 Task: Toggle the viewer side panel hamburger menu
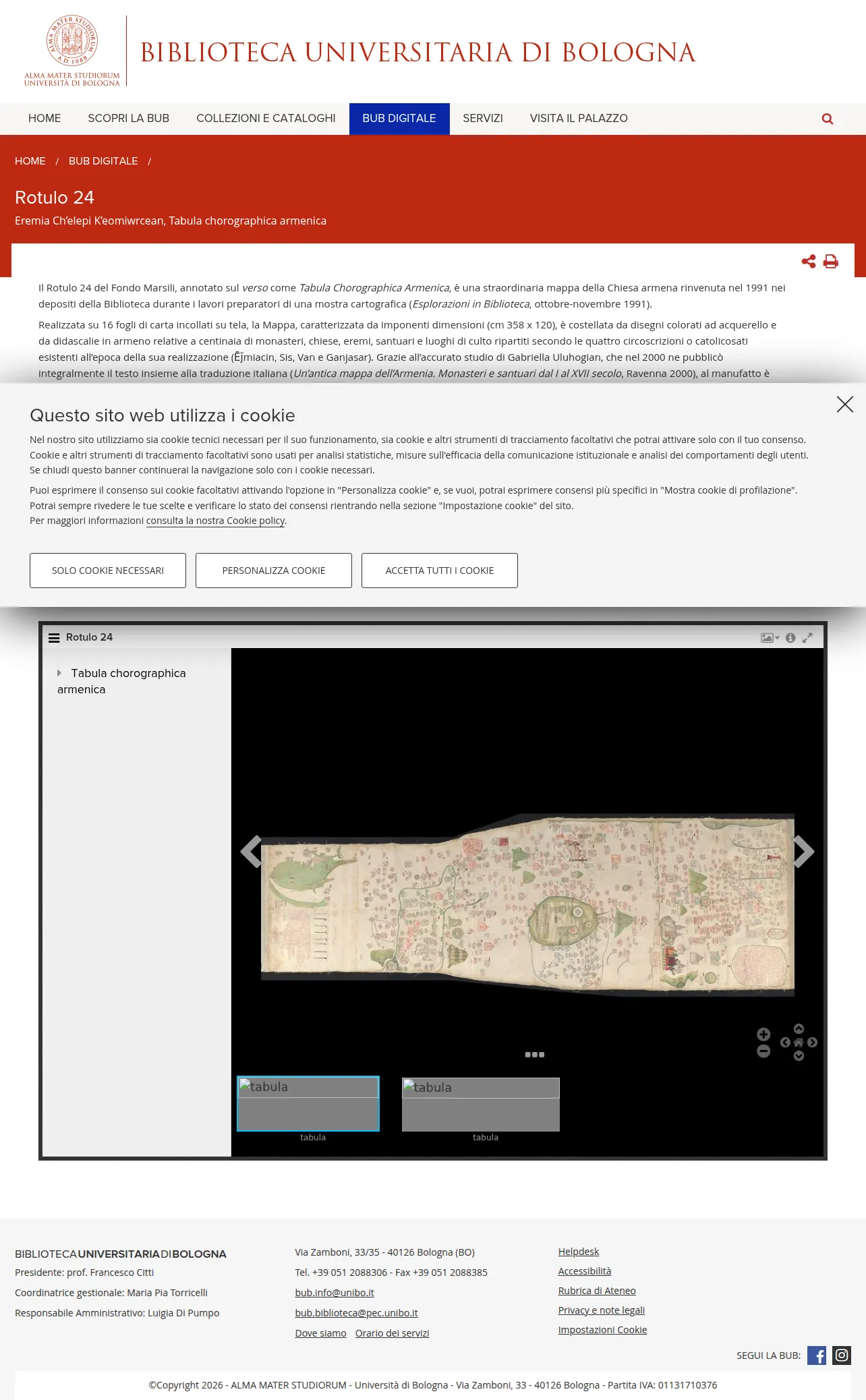54,637
